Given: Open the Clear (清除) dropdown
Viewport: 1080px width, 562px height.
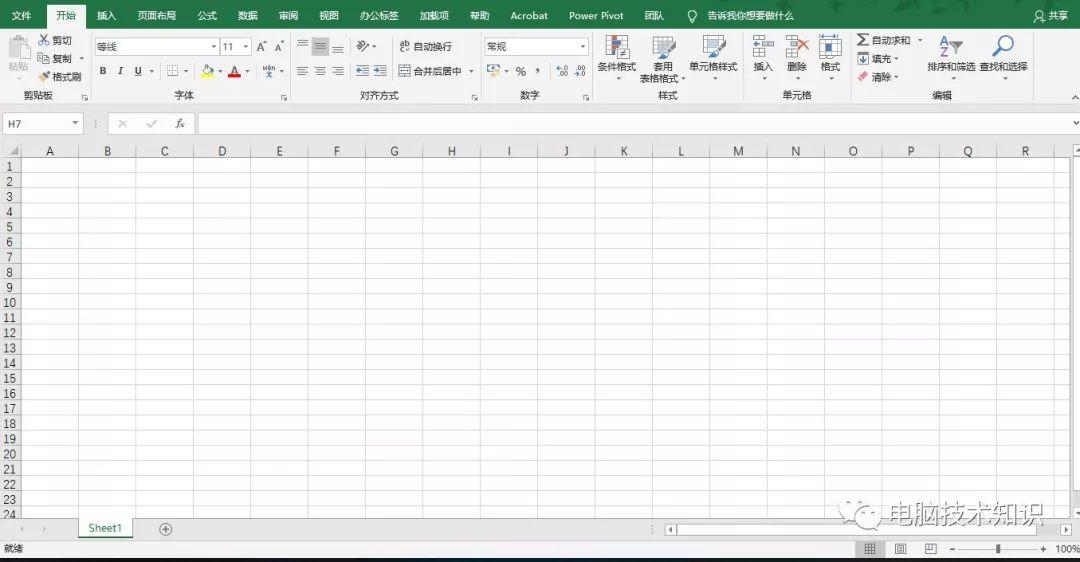Looking at the screenshot, I should pyautogui.click(x=878, y=76).
